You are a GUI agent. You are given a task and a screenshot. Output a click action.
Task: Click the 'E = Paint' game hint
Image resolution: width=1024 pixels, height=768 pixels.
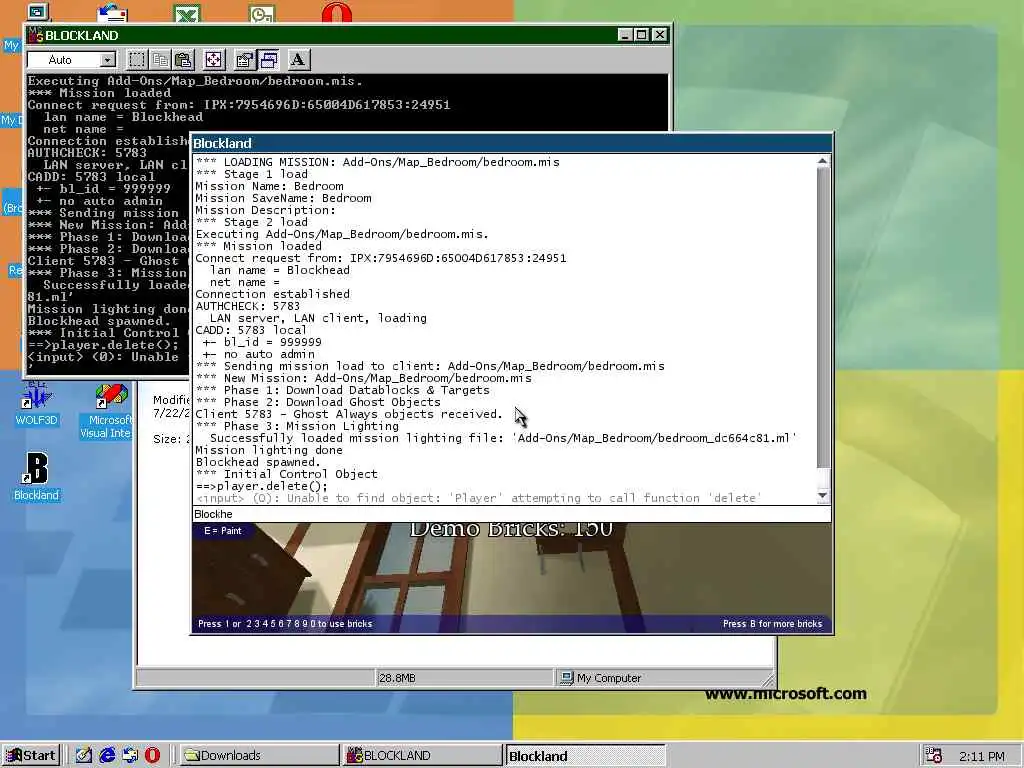[223, 531]
